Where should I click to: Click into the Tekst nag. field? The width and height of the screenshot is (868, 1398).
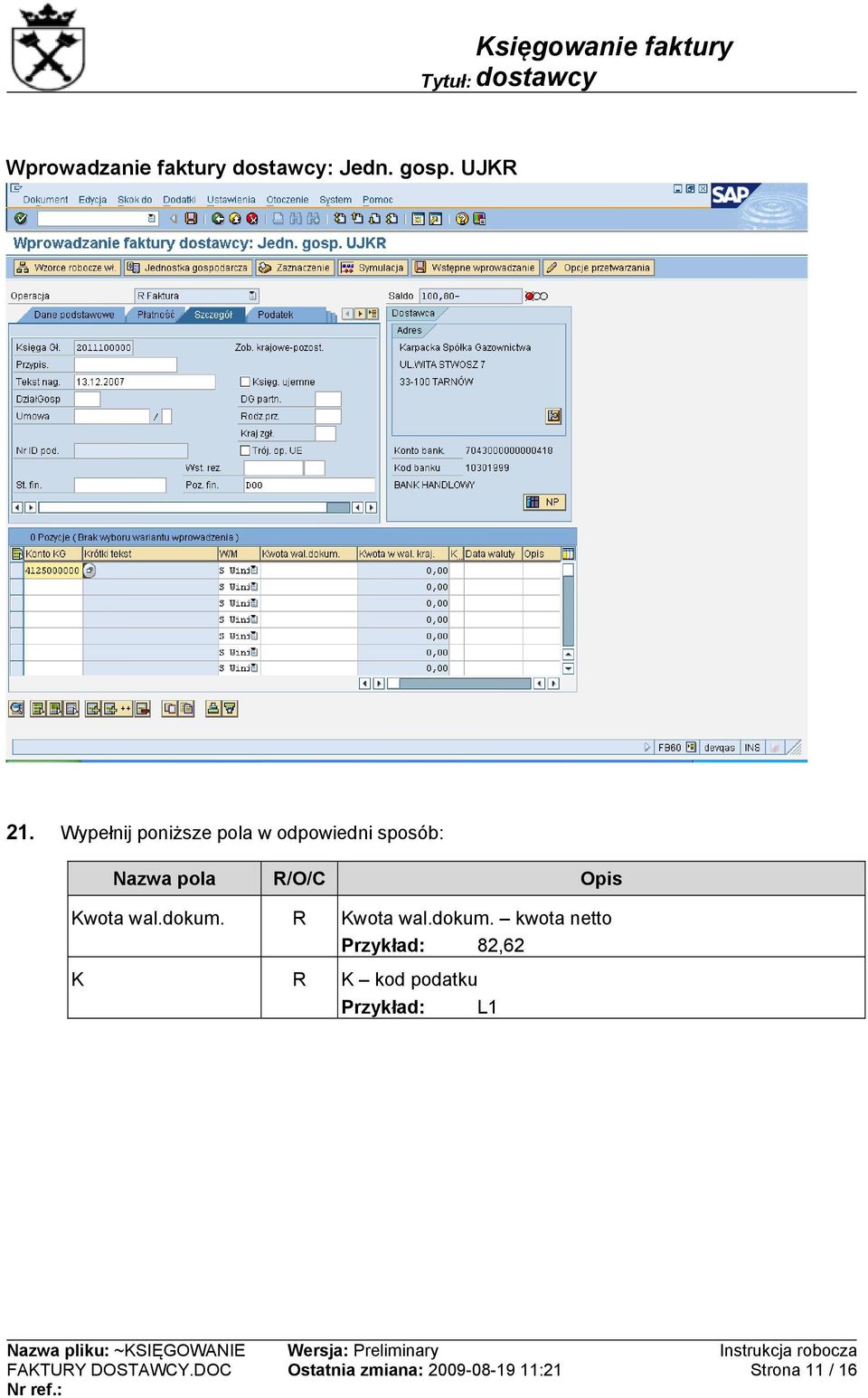[145, 382]
